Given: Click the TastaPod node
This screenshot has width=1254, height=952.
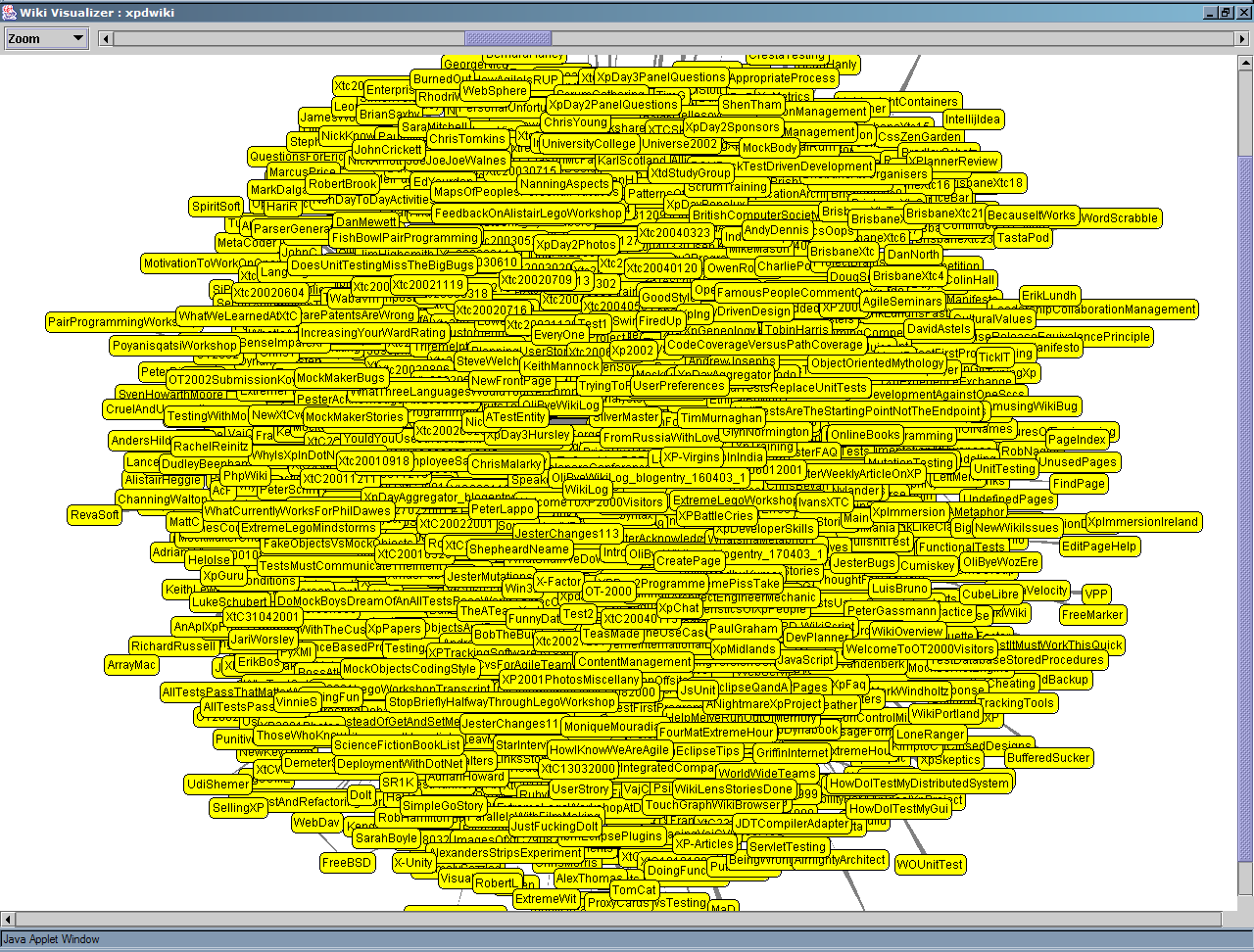Looking at the screenshot, I should point(1023,238).
